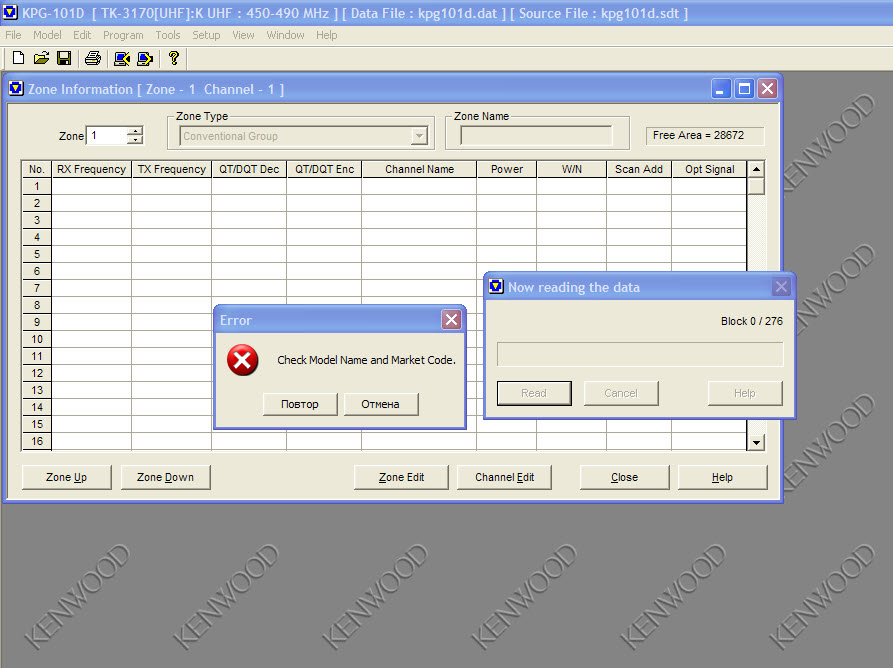
Task: Click the QT/DQT Dec column header
Action: point(249,169)
